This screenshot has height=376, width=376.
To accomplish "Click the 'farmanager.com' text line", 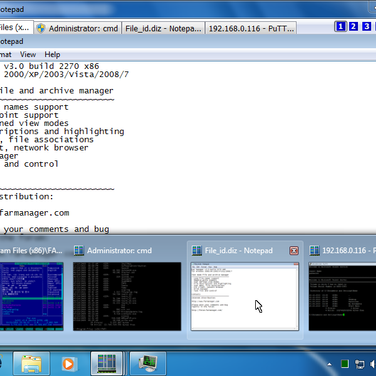I will tap(34, 213).
